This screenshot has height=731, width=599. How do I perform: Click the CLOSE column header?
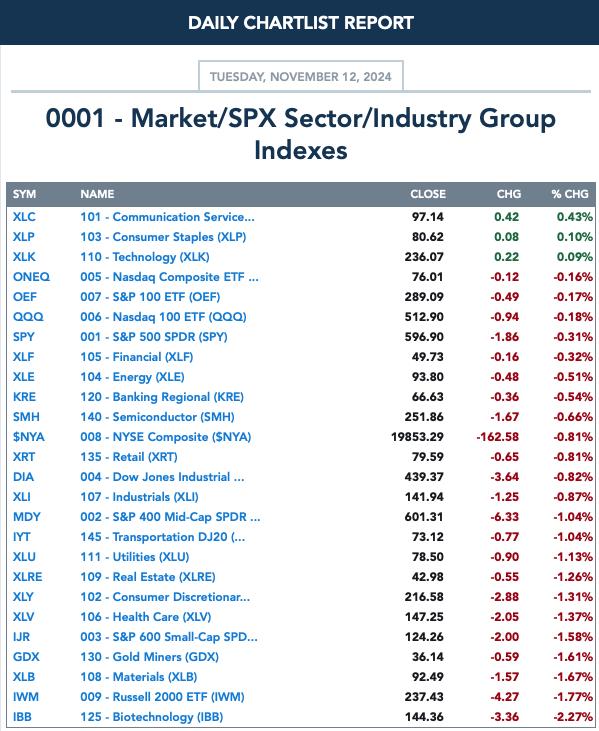pos(428,194)
